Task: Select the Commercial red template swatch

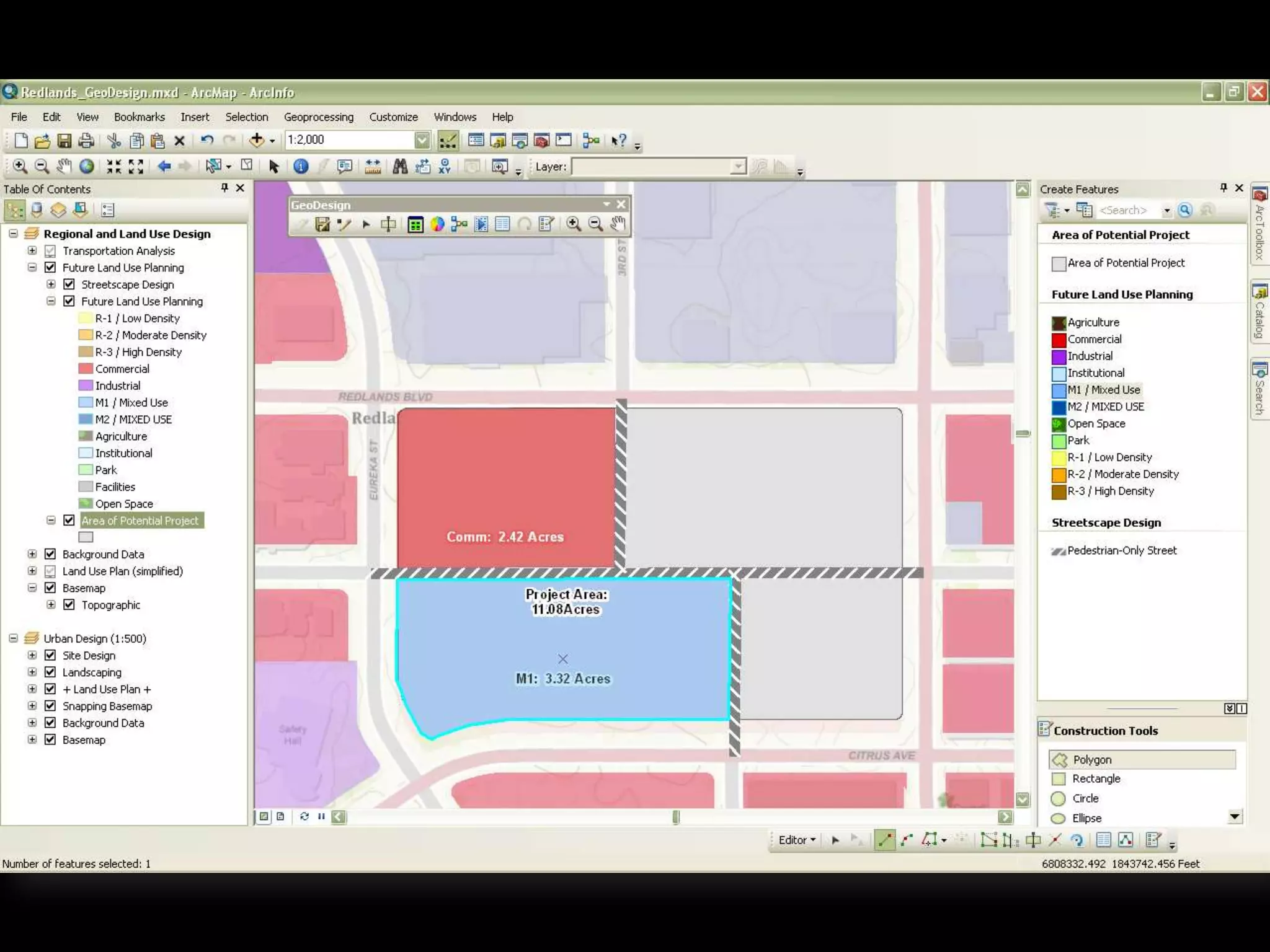Action: [x=1059, y=340]
